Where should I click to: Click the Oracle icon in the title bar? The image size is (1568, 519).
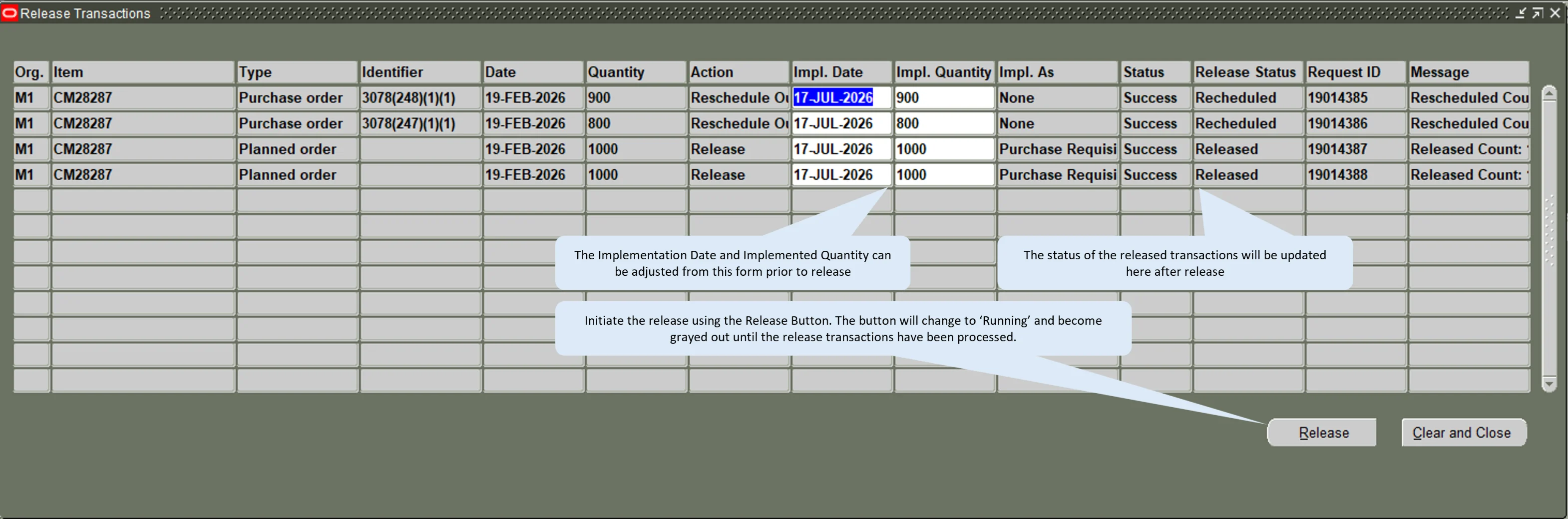click(x=9, y=13)
